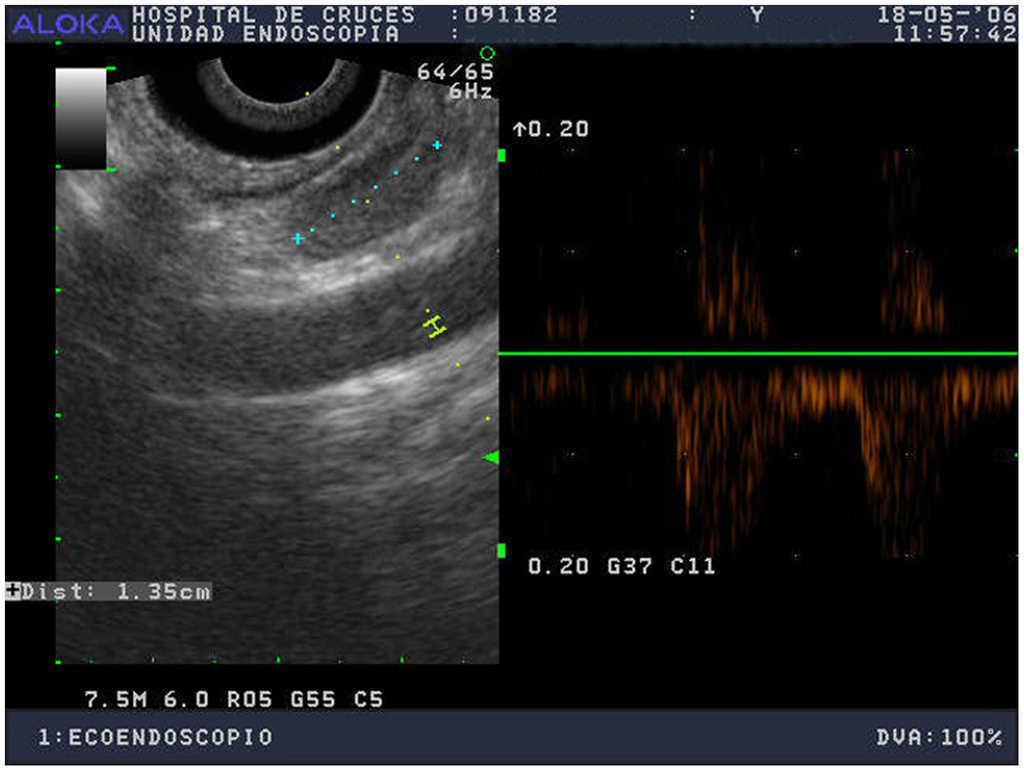Select the lower cyan caliper cross marker
The image size is (1024, 771).
click(x=297, y=238)
